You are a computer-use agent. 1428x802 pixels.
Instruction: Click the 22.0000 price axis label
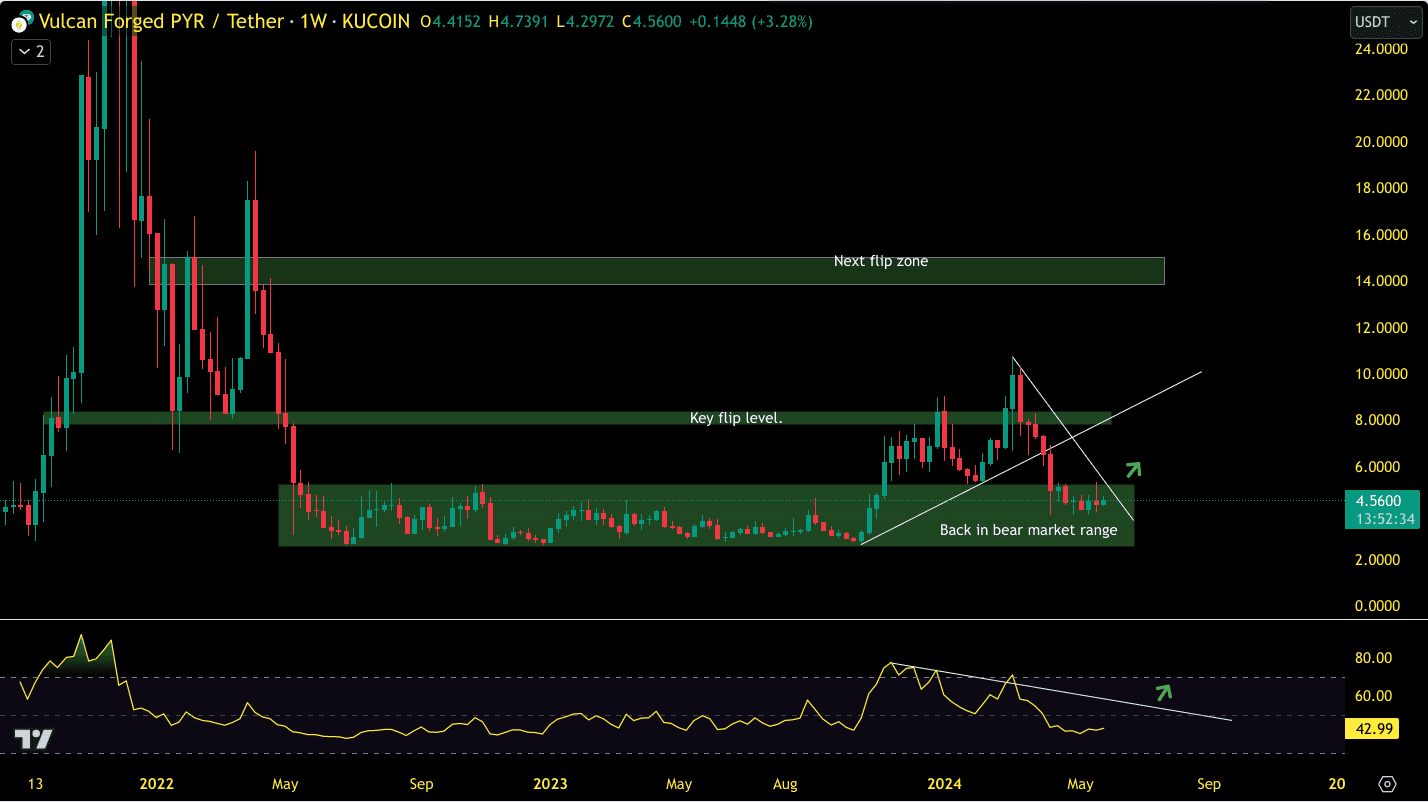click(x=1379, y=95)
